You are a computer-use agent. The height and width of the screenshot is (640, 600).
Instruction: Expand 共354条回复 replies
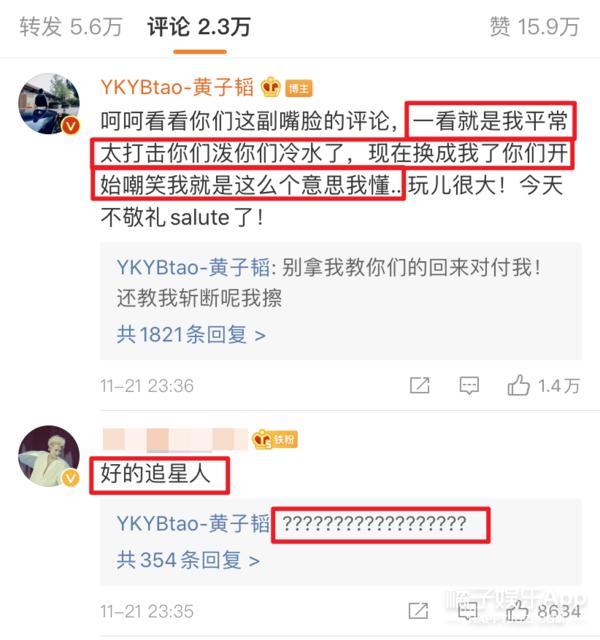(188, 560)
